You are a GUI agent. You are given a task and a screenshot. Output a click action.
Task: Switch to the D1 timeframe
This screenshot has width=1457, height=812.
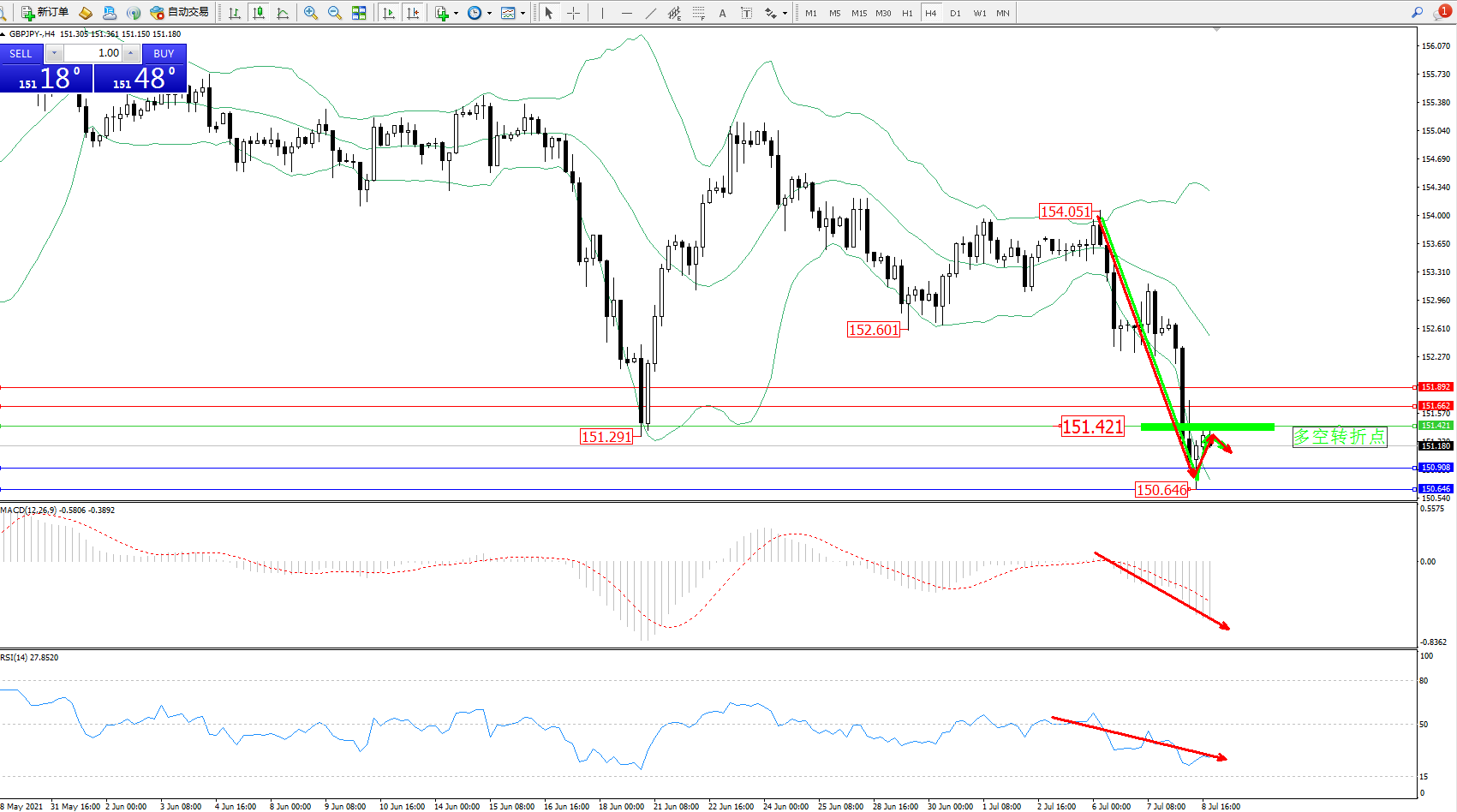(955, 13)
